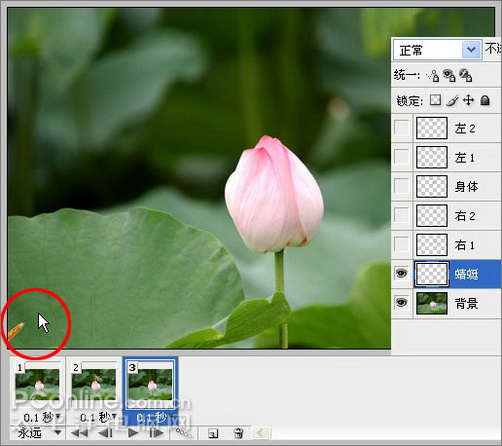Delete selected frame with trash icon
This screenshot has height=446, width=502.
pos(238,433)
